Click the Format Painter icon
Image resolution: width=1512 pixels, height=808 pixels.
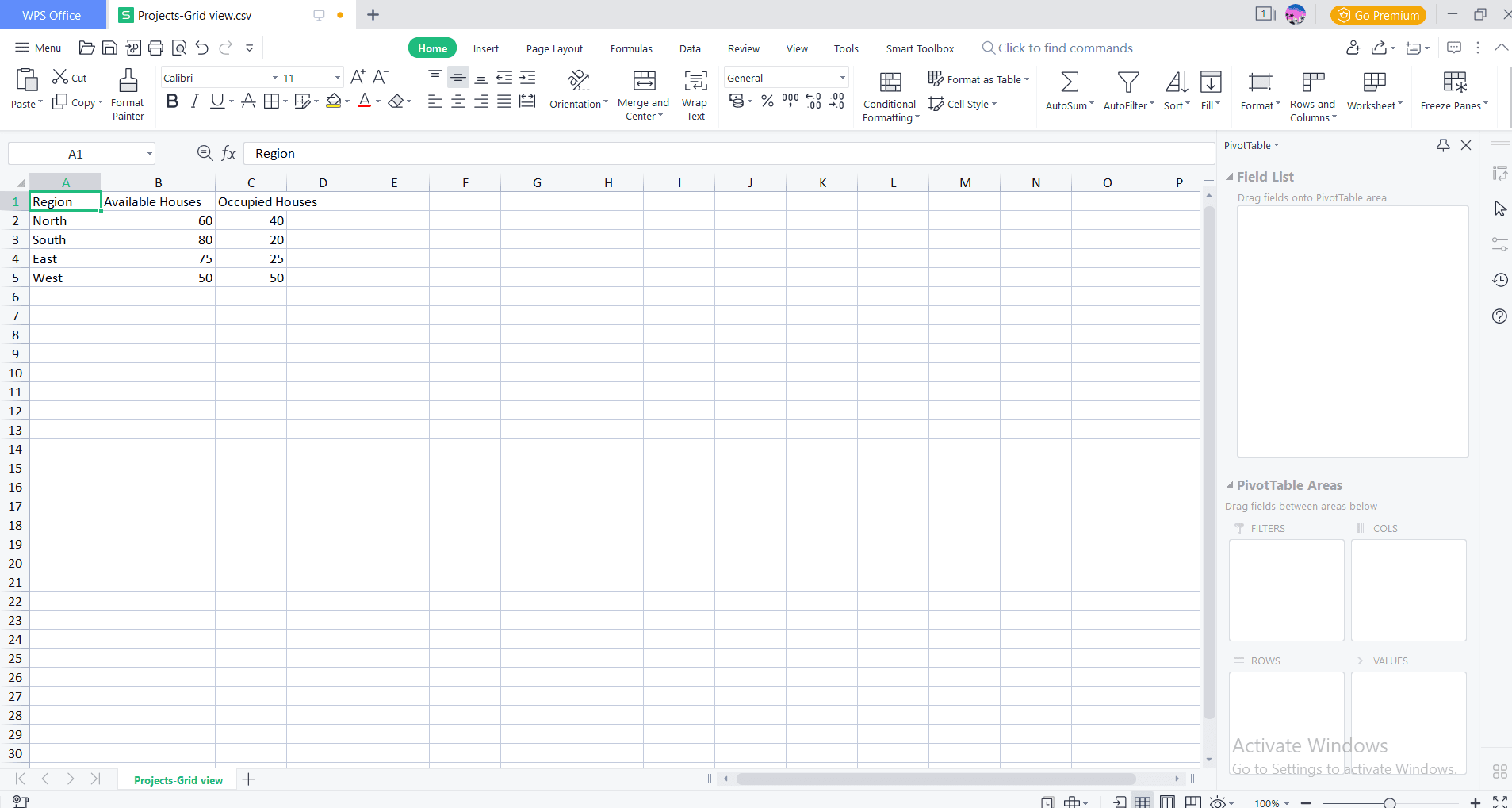(128, 81)
